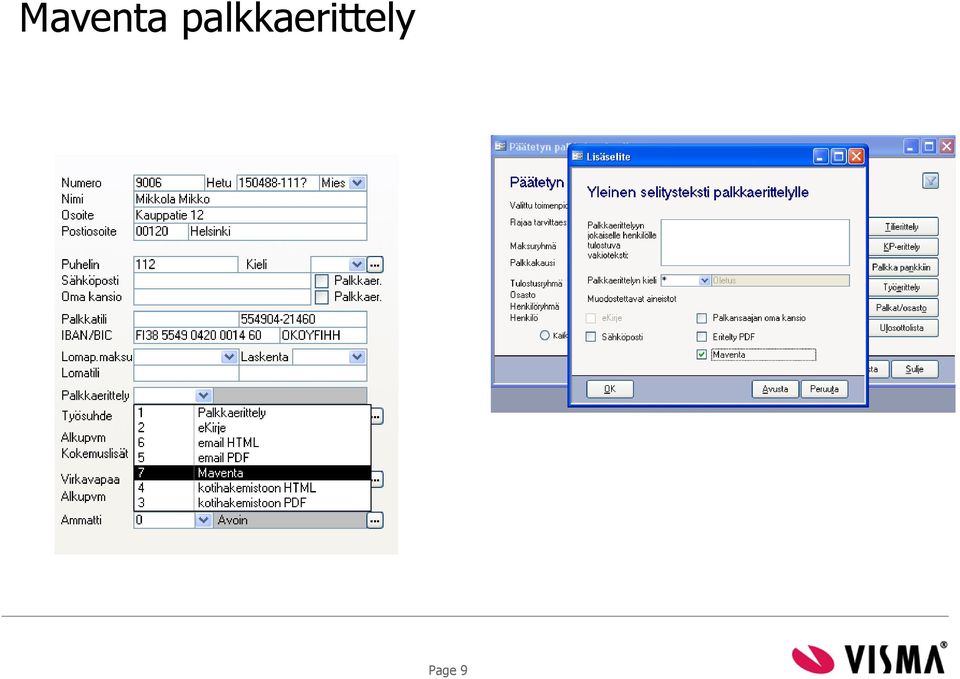Image resolution: width=960 pixels, height=679 pixels.
Task: Click the vakioteksti text area in Lisäselite
Action: 755,242
